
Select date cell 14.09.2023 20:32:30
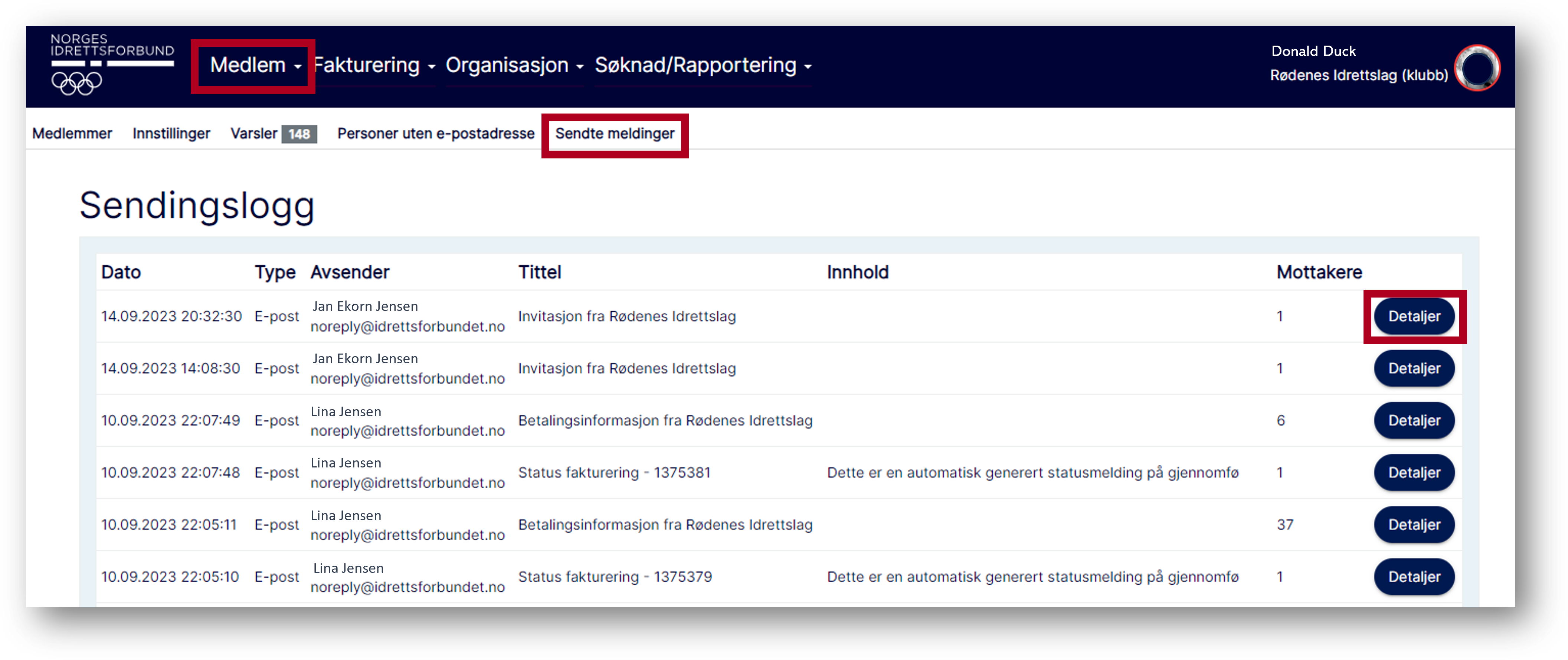click(x=172, y=316)
